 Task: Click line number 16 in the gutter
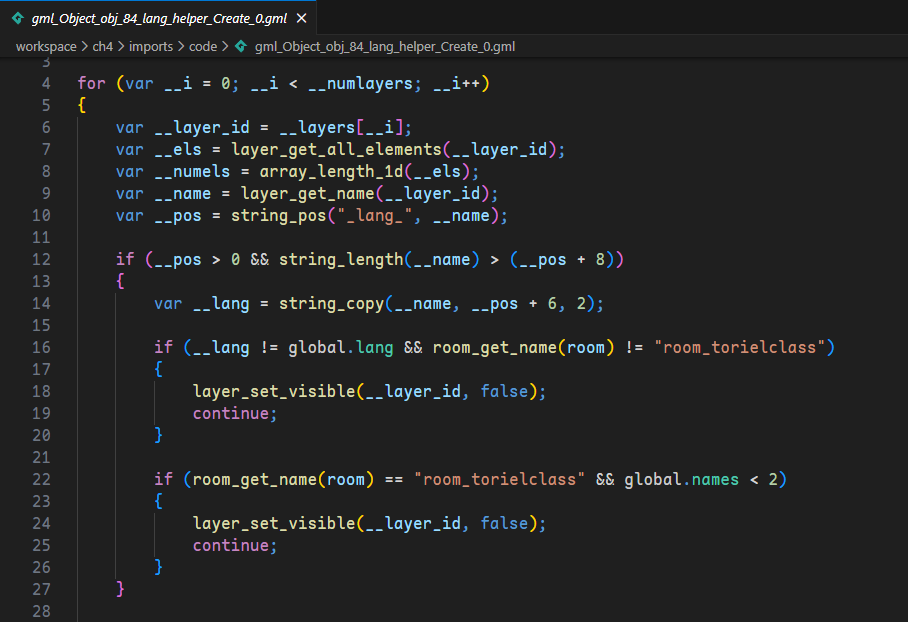point(41,347)
